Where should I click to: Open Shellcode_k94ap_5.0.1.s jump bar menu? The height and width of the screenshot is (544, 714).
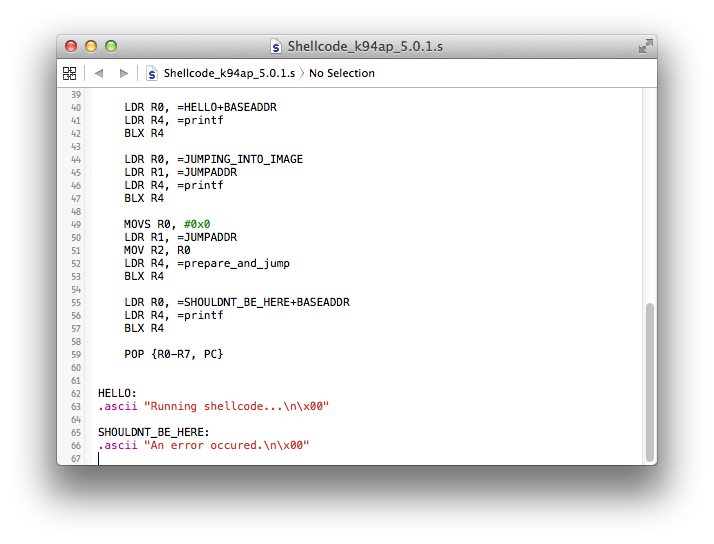coord(229,73)
